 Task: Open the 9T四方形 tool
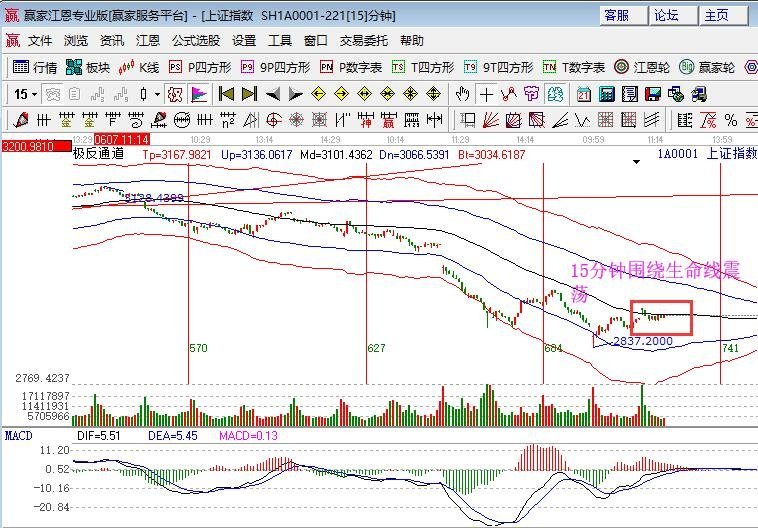pyautogui.click(x=498, y=67)
